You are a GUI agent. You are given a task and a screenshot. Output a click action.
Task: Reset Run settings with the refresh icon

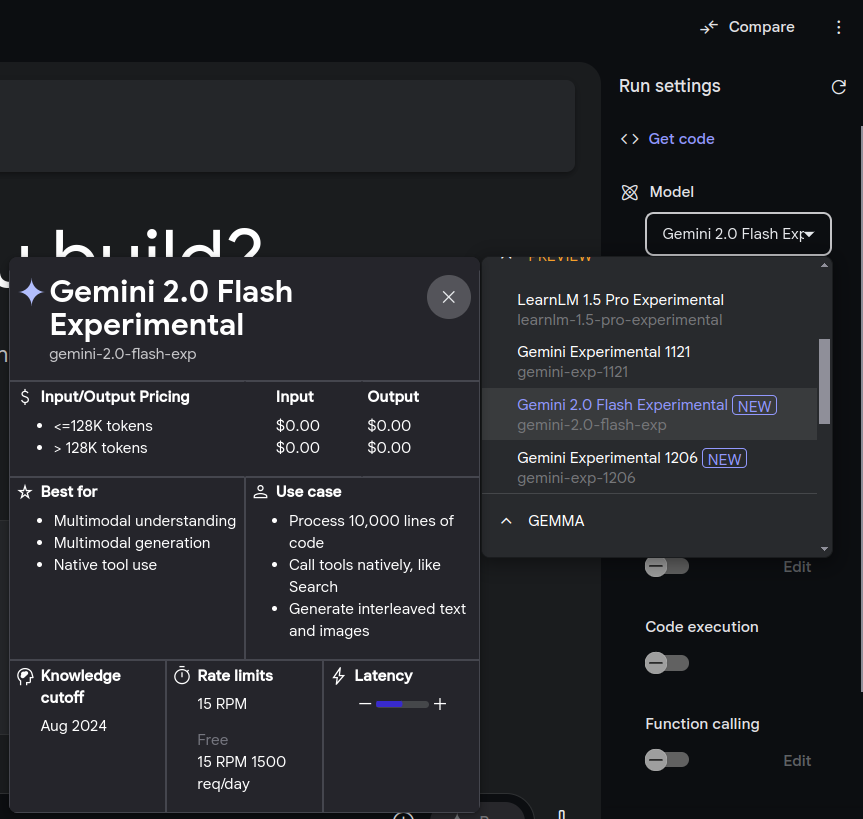(839, 87)
